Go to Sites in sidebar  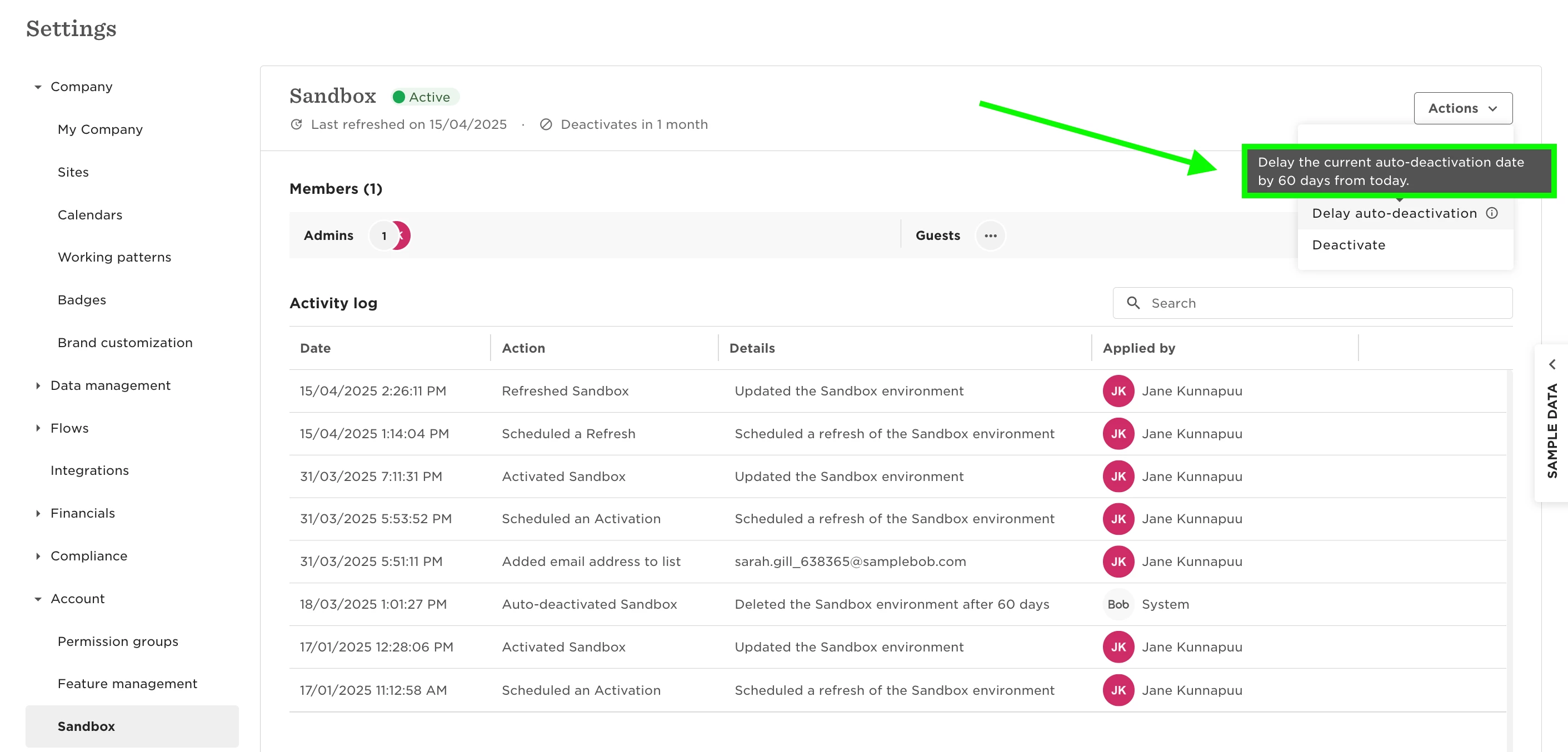pos(73,172)
